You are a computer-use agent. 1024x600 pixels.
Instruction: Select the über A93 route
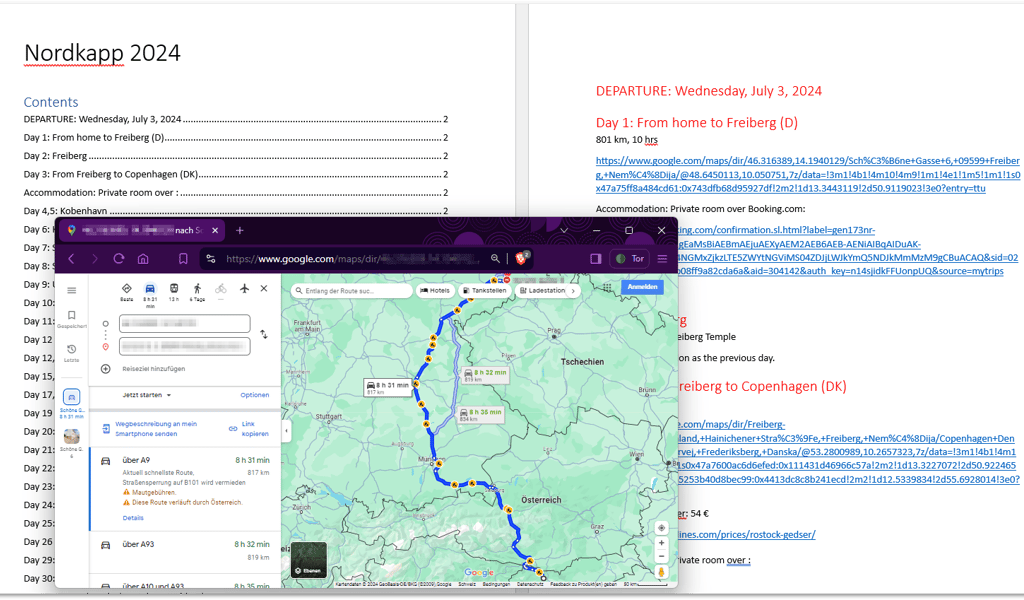tap(185, 550)
